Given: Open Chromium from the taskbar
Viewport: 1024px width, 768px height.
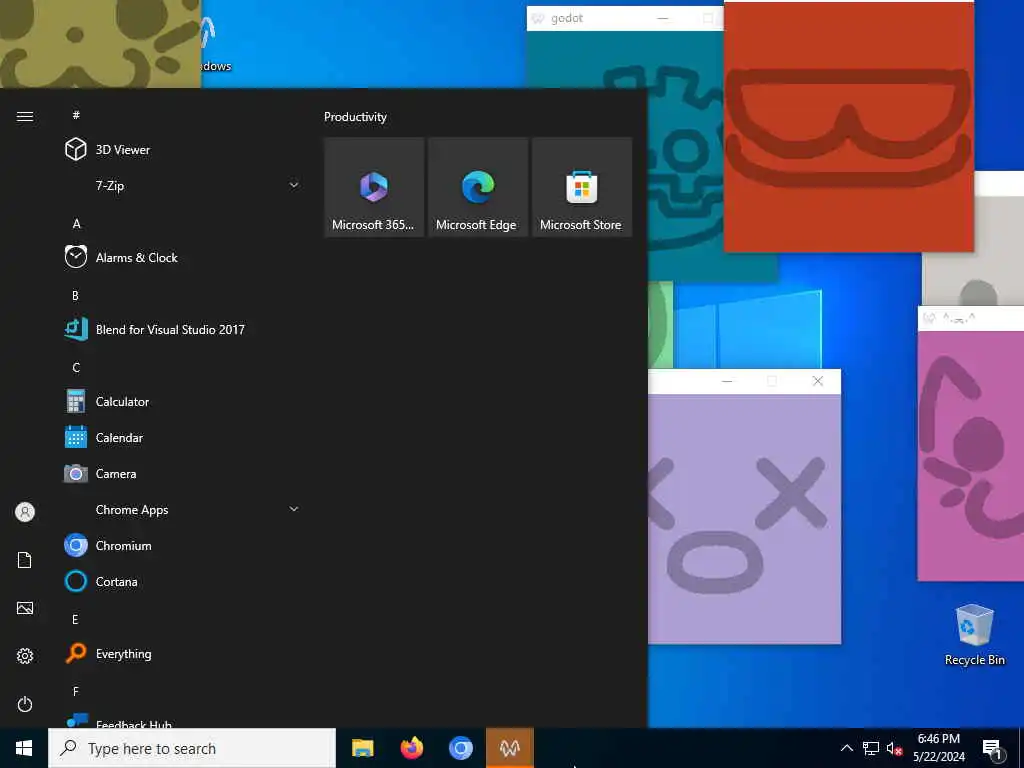Looking at the screenshot, I should pos(461,748).
